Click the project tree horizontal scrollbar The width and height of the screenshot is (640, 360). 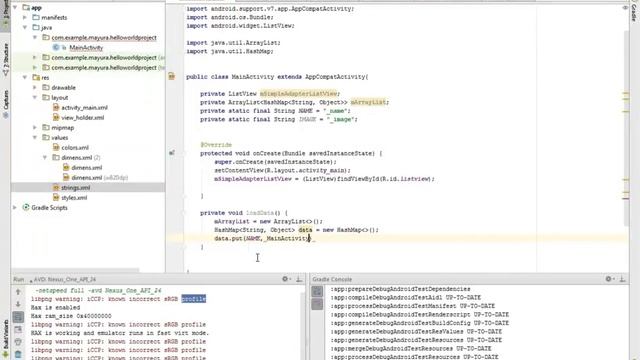[75, 270]
